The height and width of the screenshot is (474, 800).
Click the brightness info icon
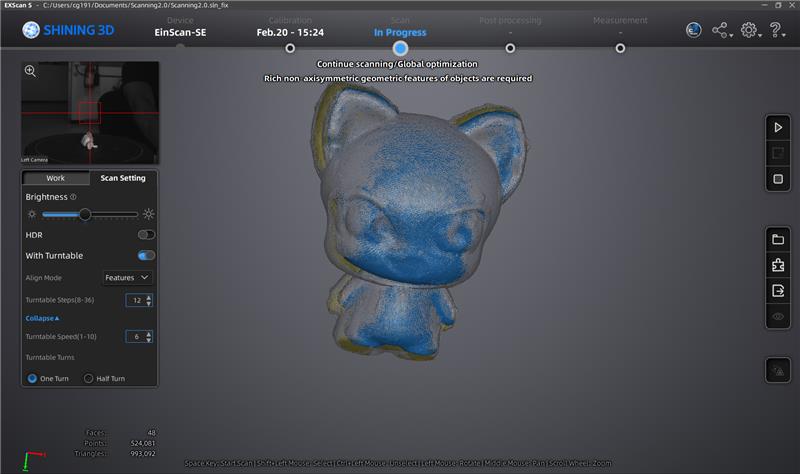(x=73, y=197)
